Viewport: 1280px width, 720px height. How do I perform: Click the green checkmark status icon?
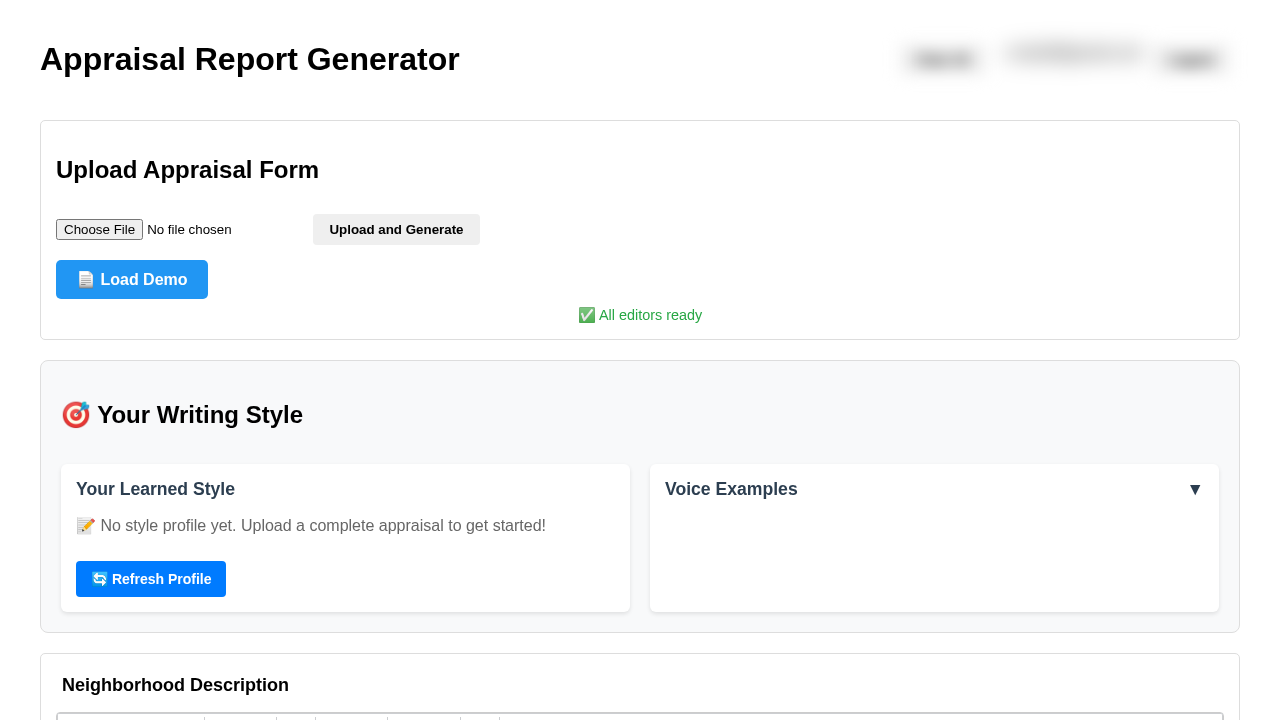coord(587,315)
